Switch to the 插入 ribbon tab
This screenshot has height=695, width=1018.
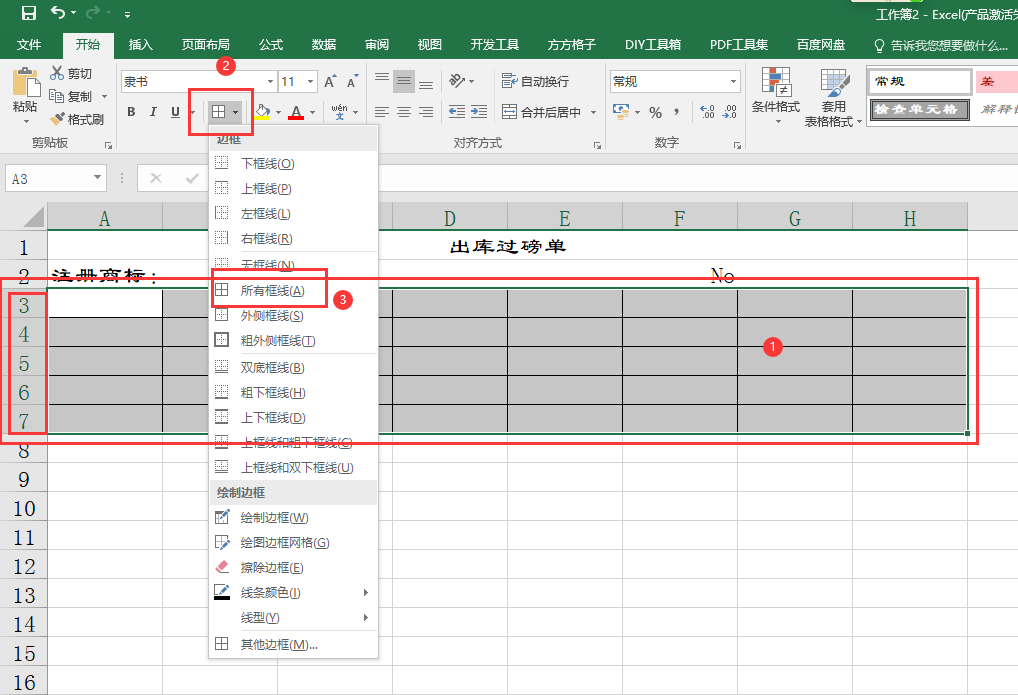140,45
